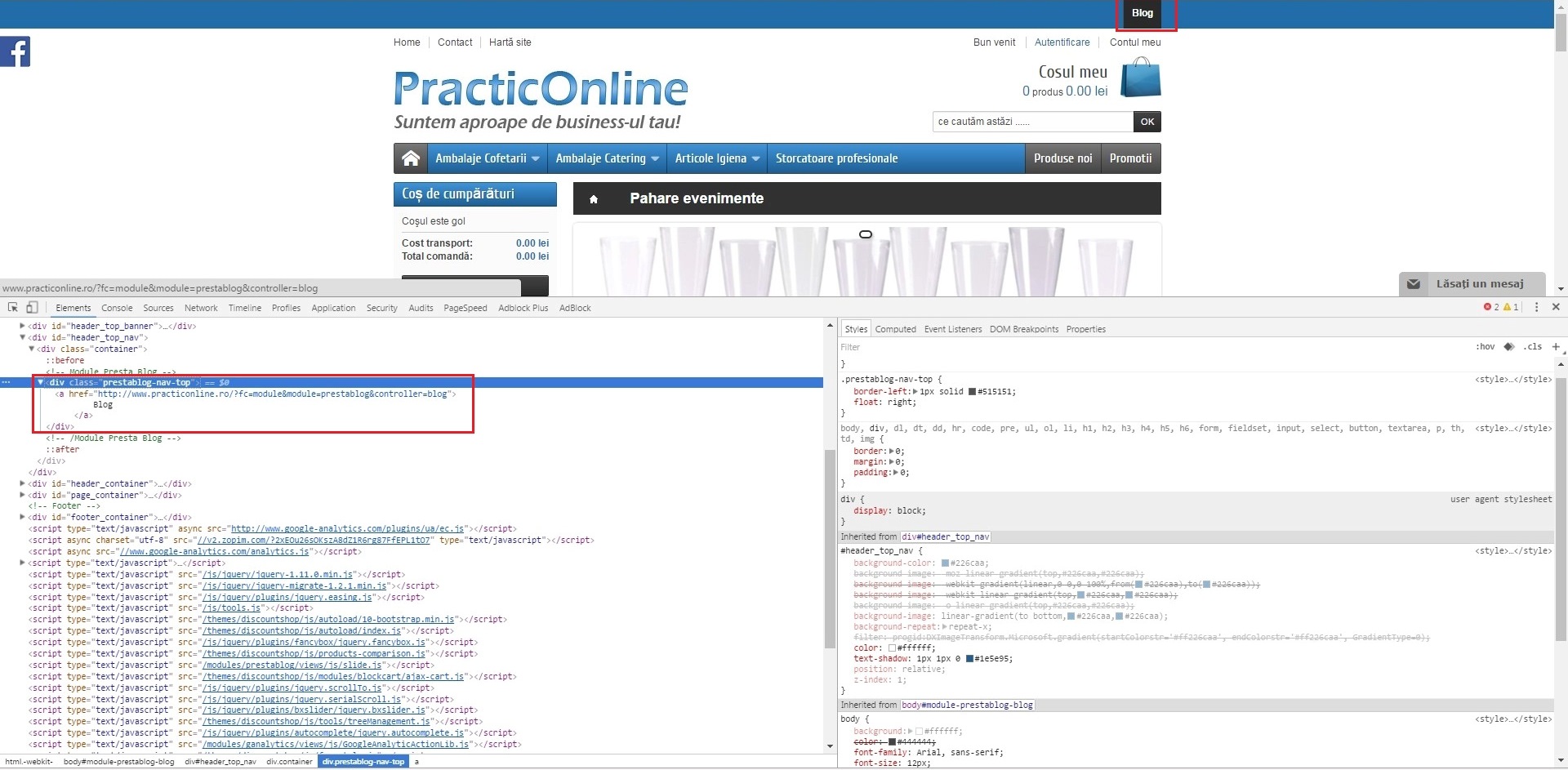1568x770 pixels.
Task: Expand the page_container div node
Action: (x=22, y=495)
